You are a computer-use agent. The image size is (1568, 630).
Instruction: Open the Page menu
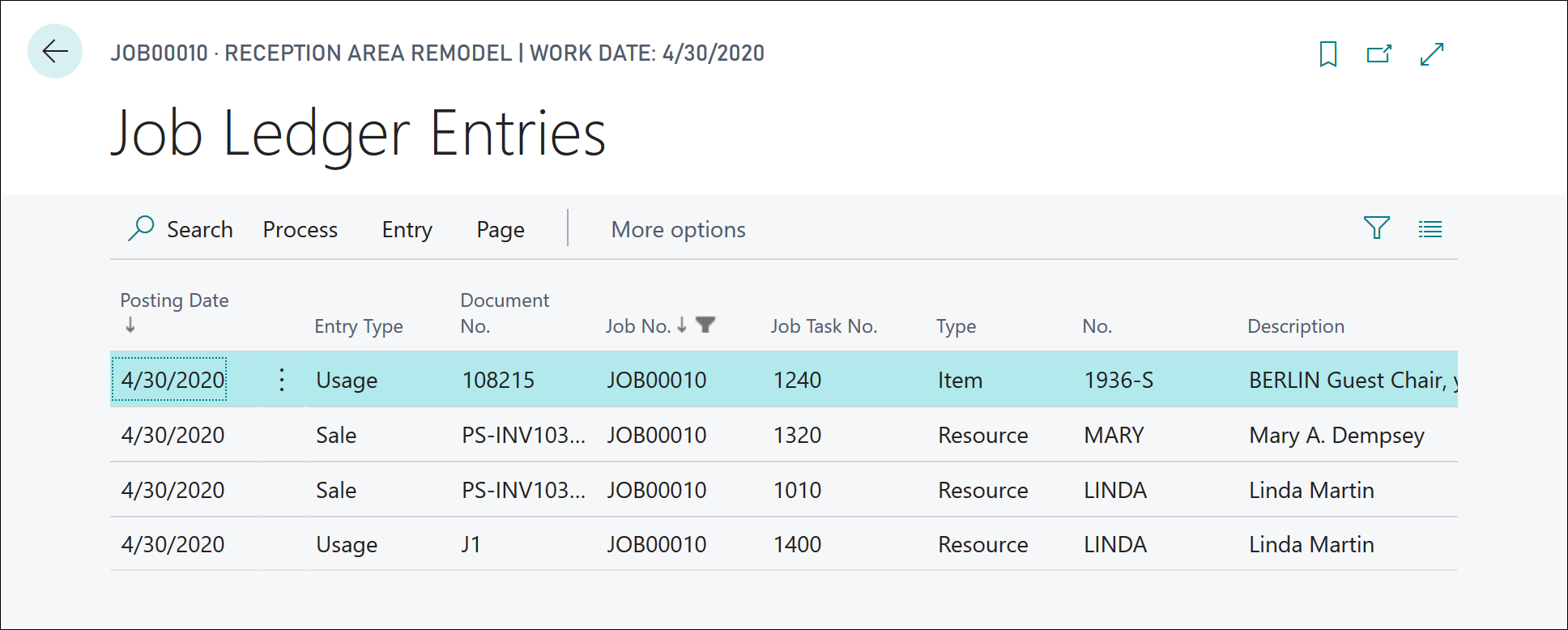coord(501,230)
